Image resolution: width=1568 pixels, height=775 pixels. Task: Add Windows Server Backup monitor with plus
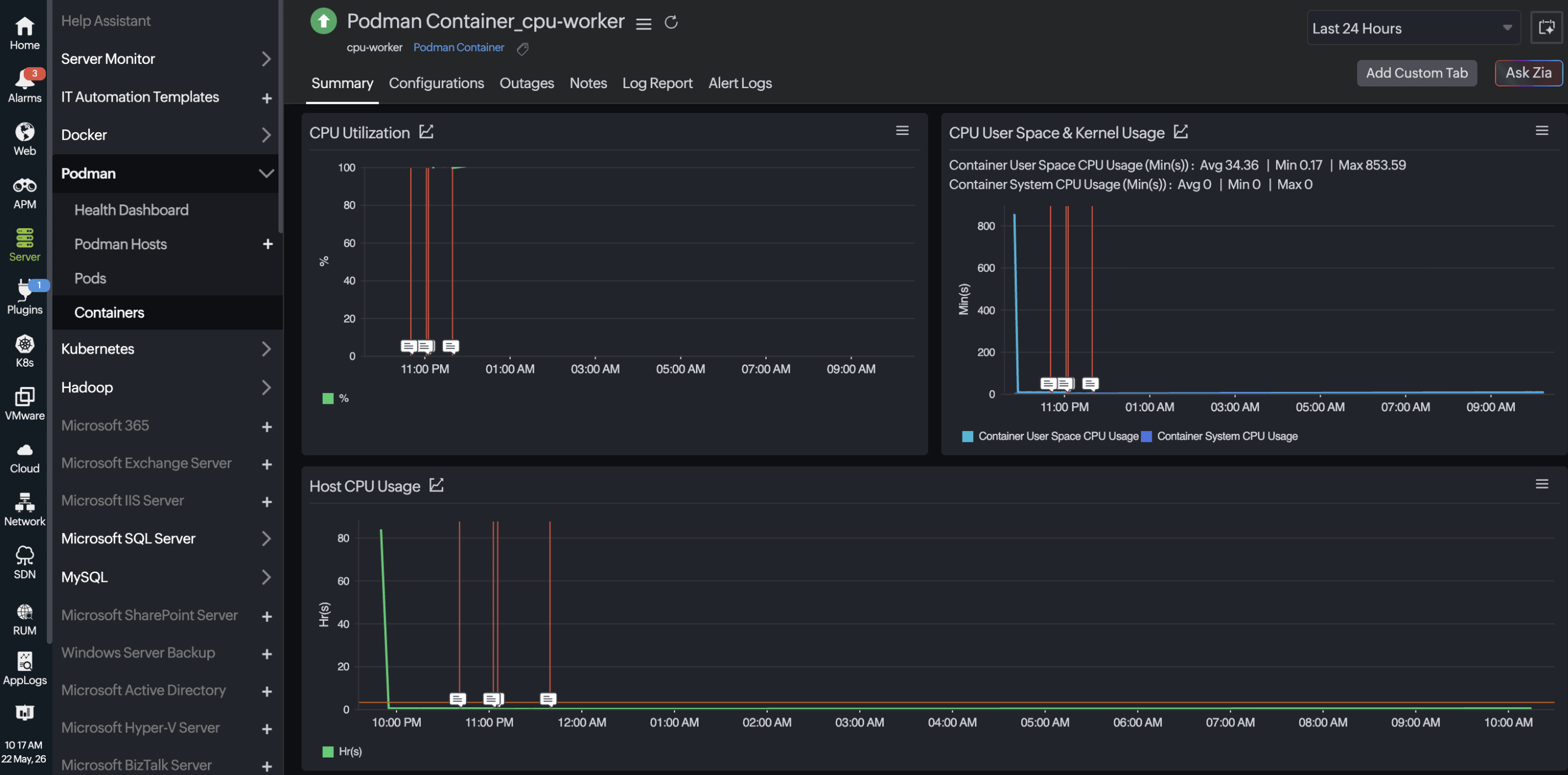pyautogui.click(x=267, y=655)
